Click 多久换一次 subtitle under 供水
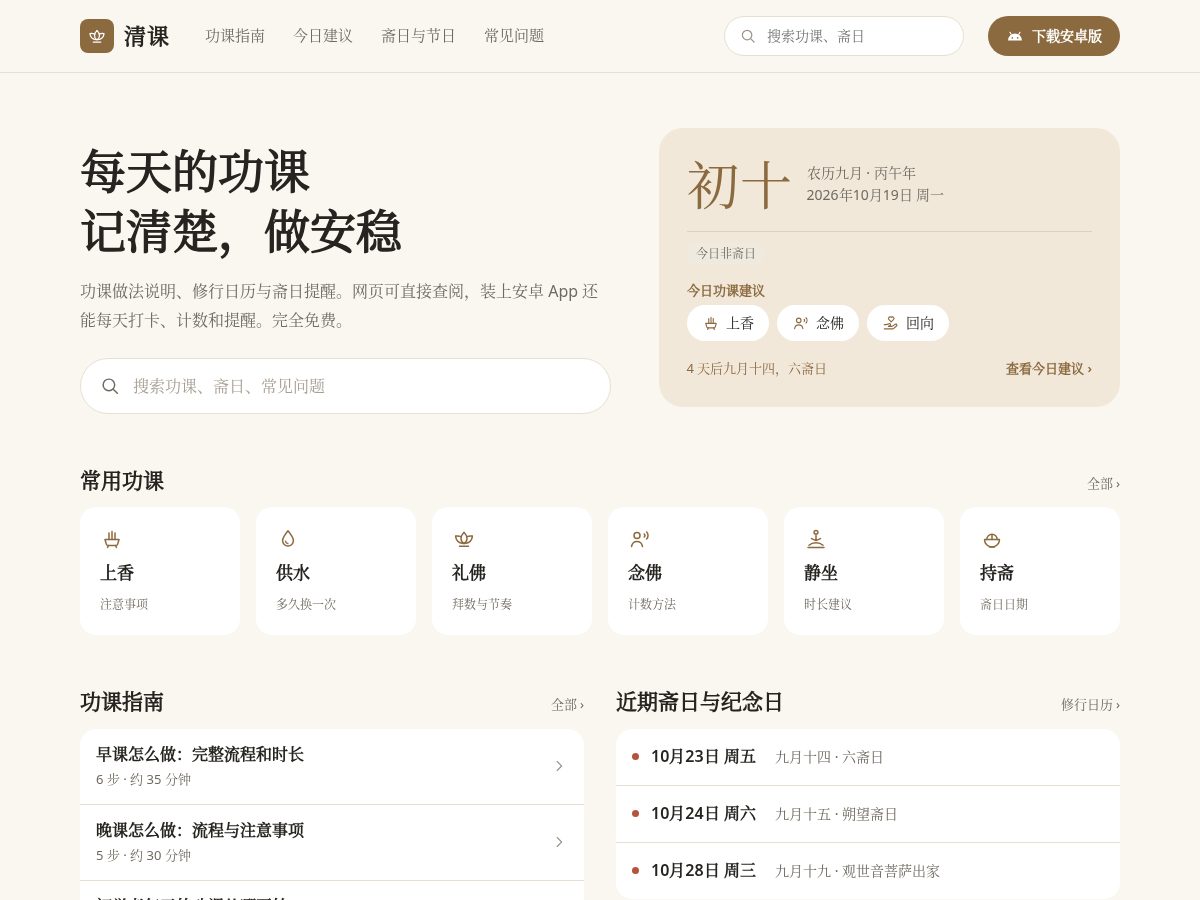 pyautogui.click(x=306, y=604)
